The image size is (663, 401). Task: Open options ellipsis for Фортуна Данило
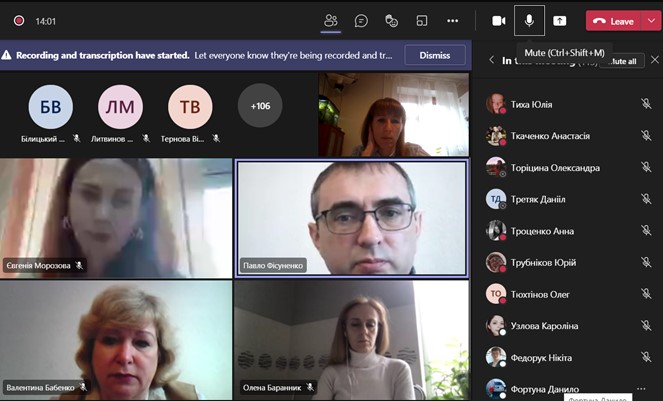(x=641, y=389)
